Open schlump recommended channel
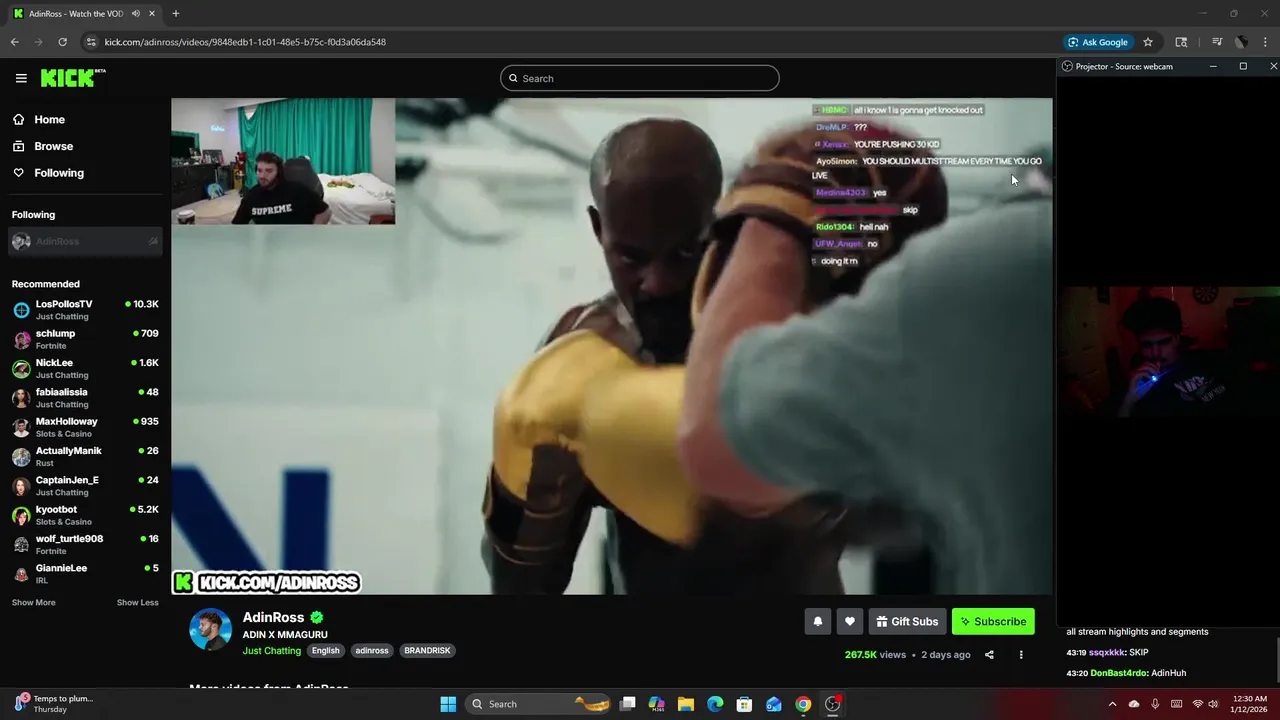1280x720 pixels. coord(85,339)
